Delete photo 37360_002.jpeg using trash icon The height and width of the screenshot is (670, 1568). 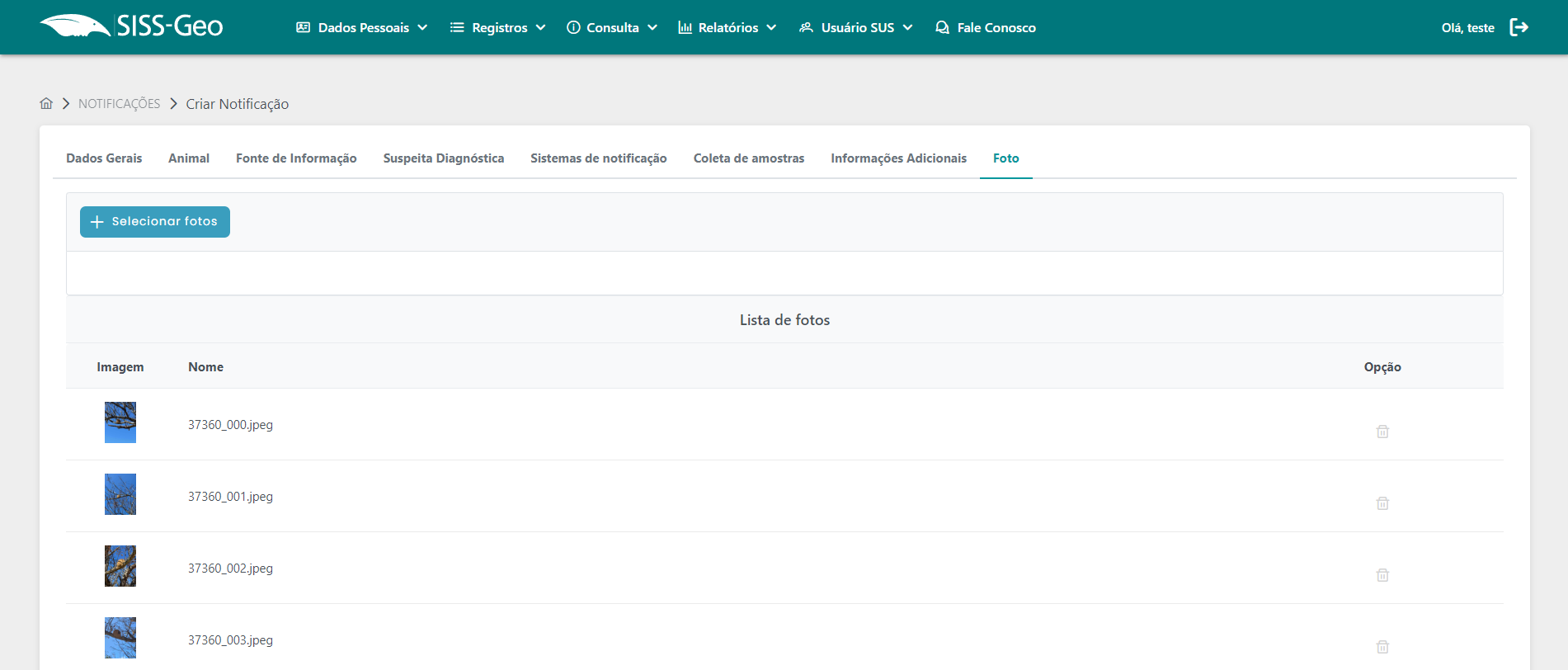coord(1382,575)
